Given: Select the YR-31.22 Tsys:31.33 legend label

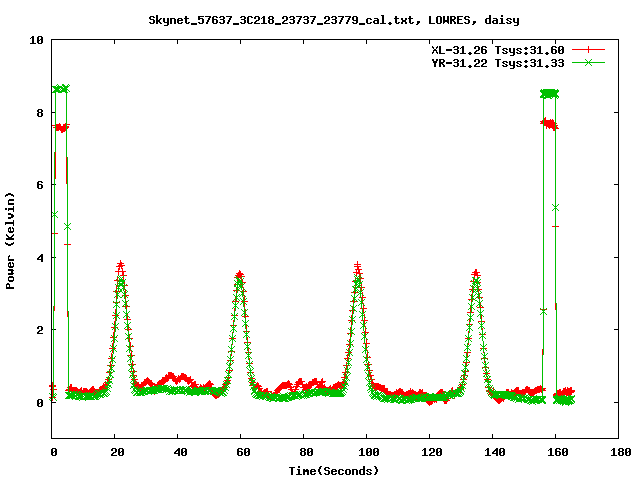Looking at the screenshot, I should point(497,62).
